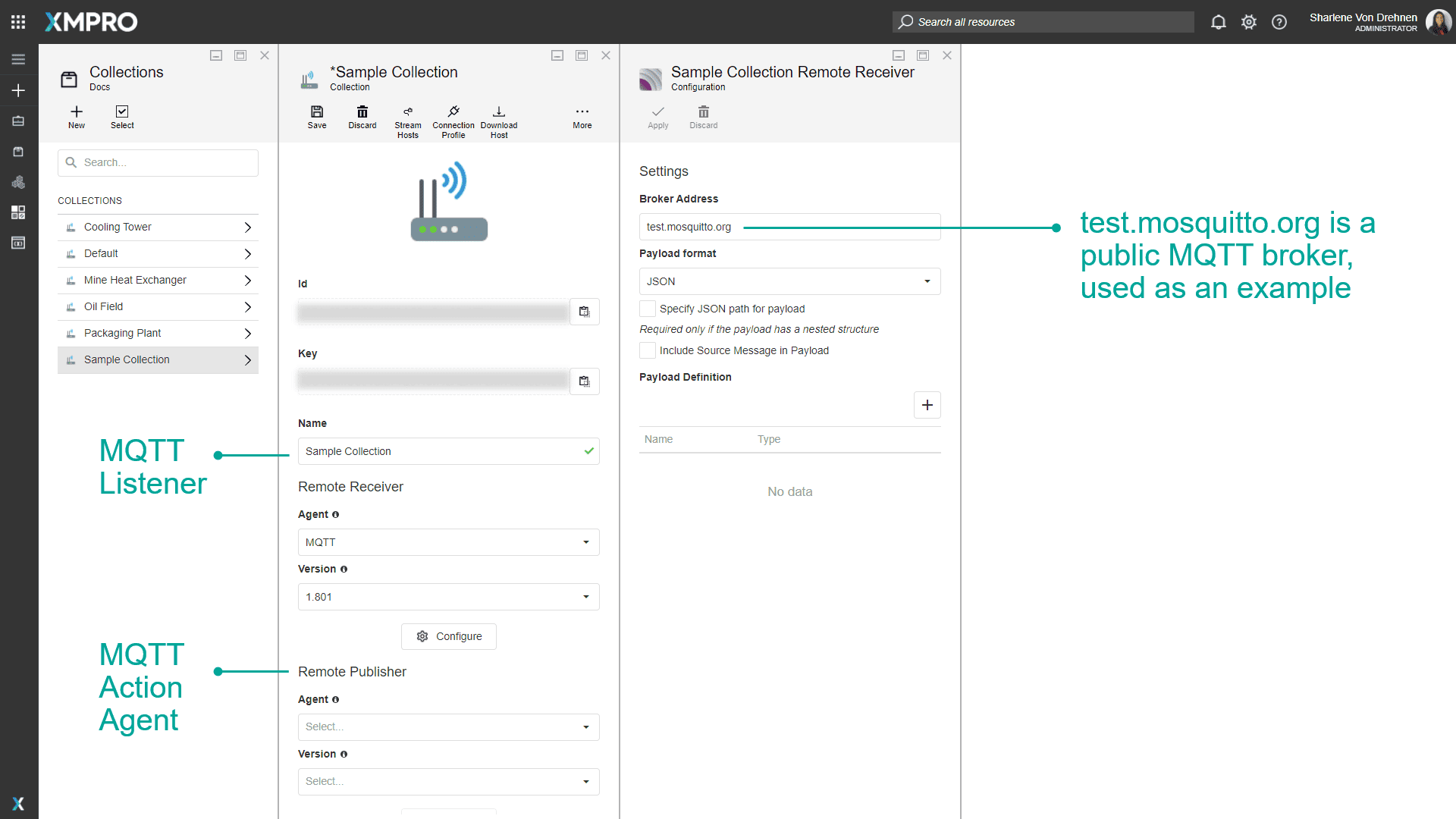This screenshot has width=1456, height=819.
Task: Copy the collection Id value
Action: 584,311
